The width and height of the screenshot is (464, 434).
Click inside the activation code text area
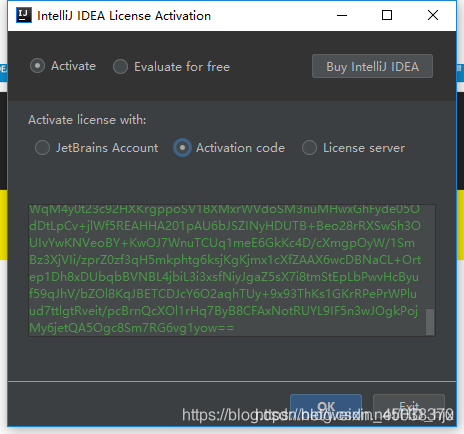[232, 270]
